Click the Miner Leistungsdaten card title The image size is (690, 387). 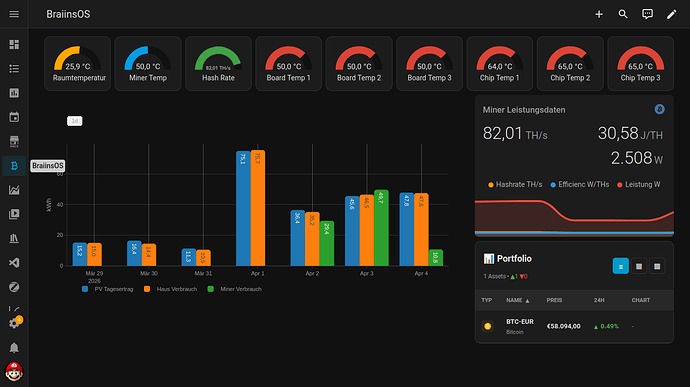pos(524,110)
